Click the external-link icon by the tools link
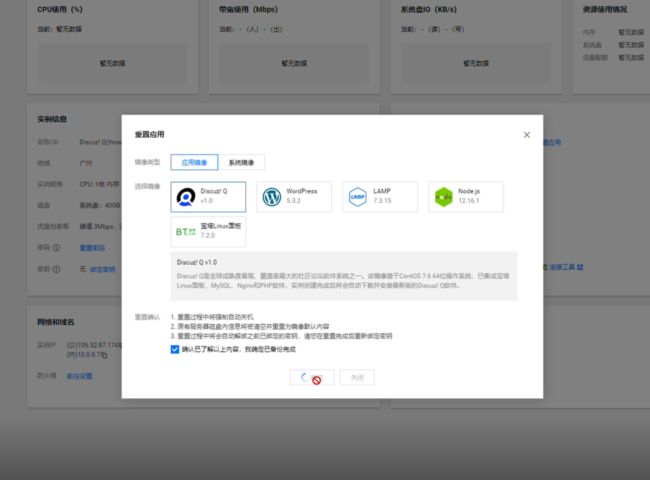This screenshot has width=650, height=480. tap(580, 267)
